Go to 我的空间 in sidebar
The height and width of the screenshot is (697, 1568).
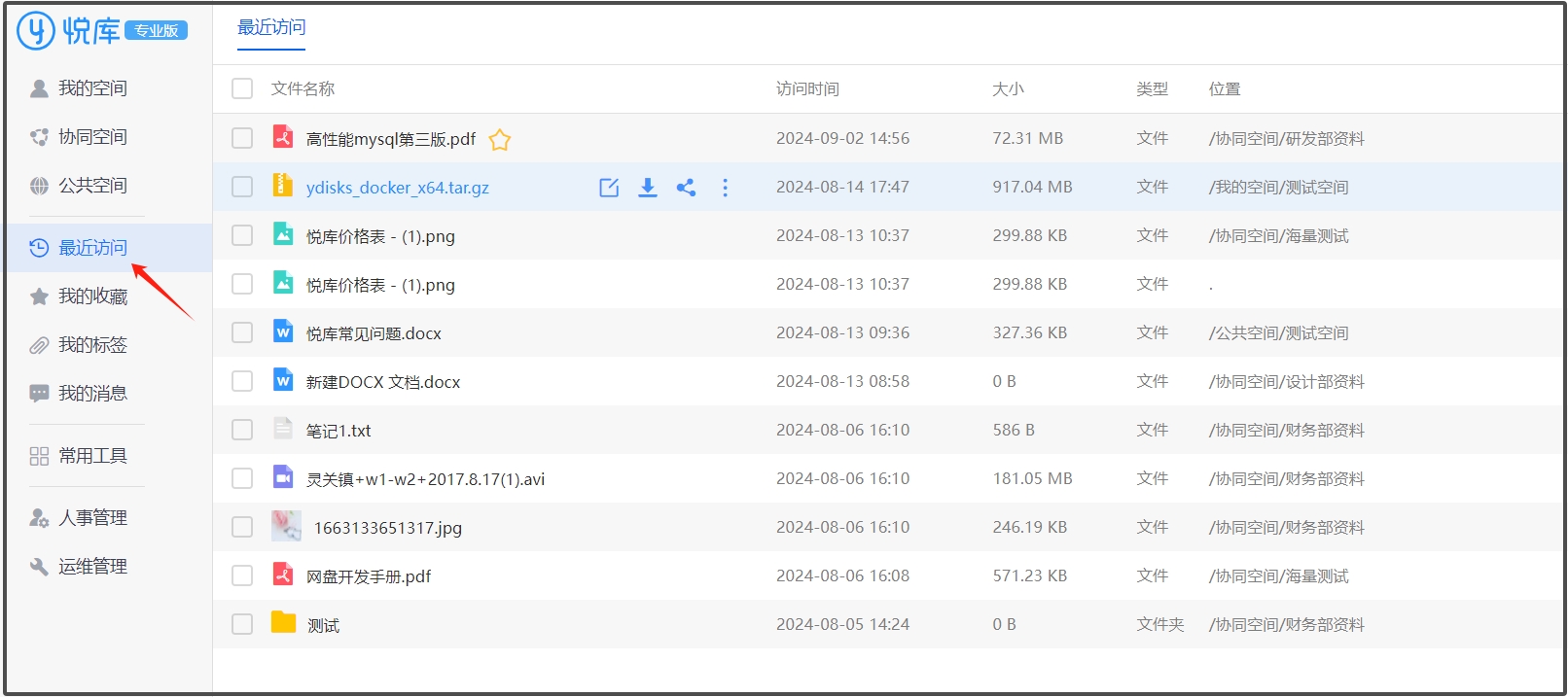(x=92, y=88)
